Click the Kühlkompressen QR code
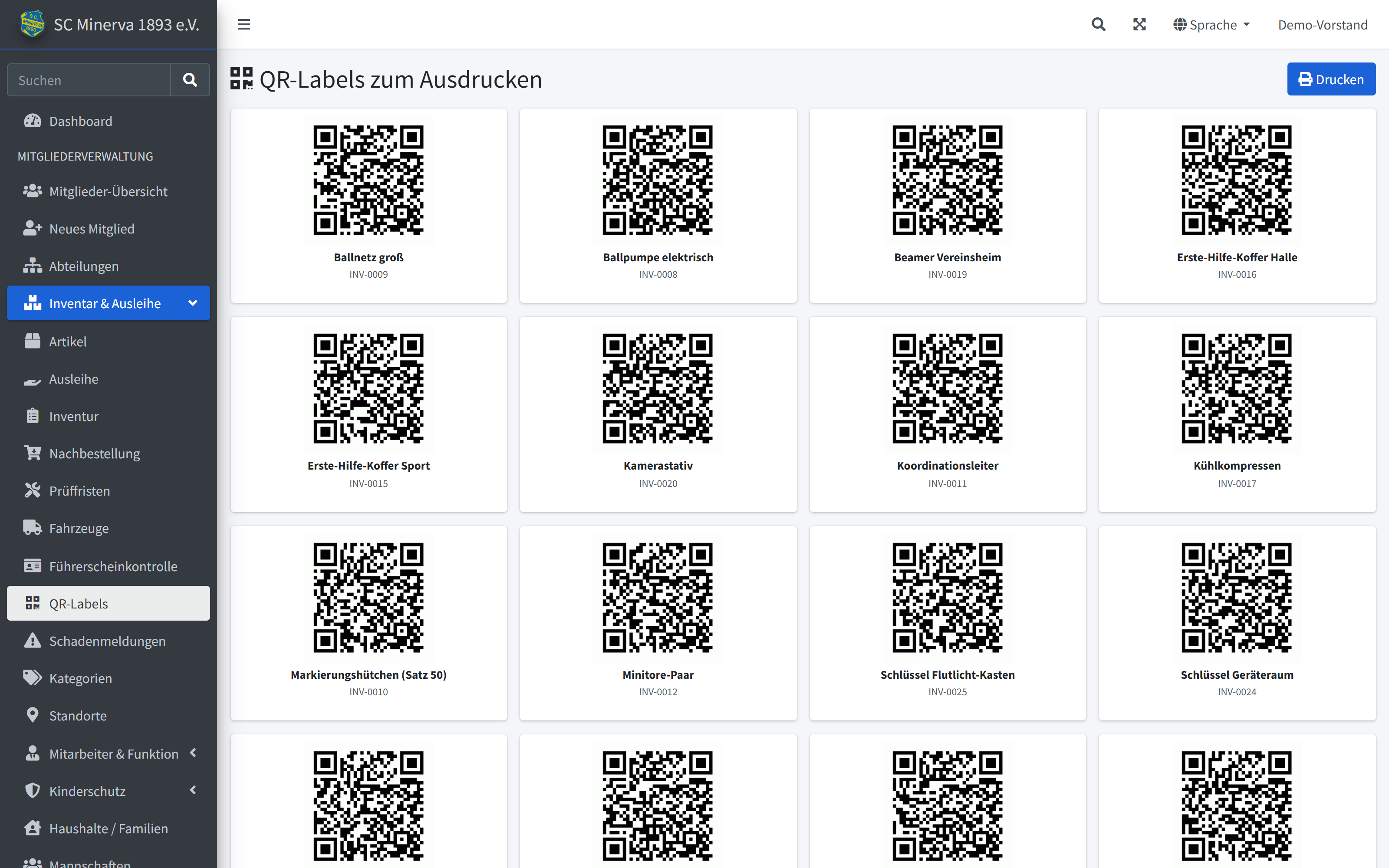 [1237, 389]
